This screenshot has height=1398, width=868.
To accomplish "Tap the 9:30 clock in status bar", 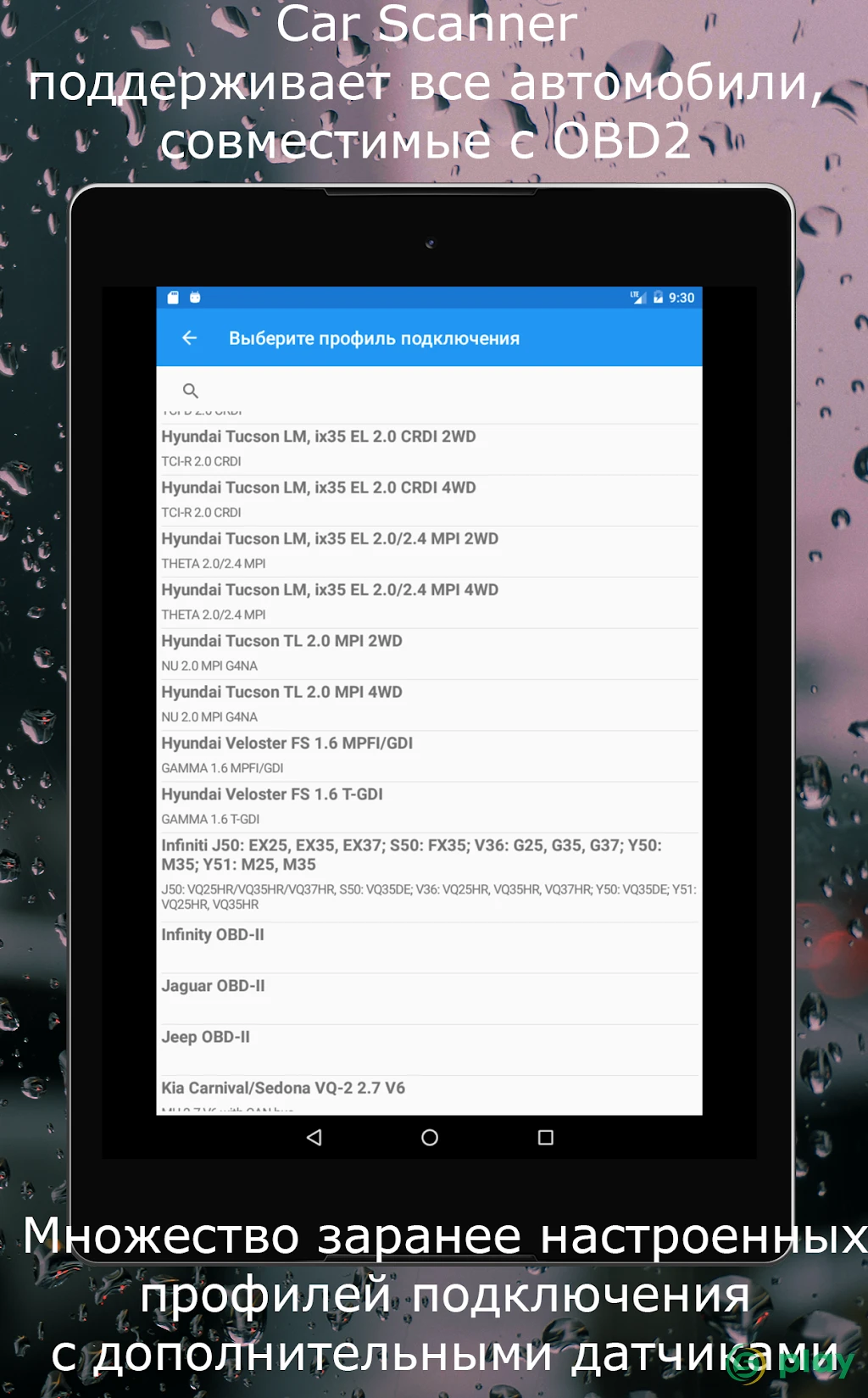I will [x=682, y=298].
